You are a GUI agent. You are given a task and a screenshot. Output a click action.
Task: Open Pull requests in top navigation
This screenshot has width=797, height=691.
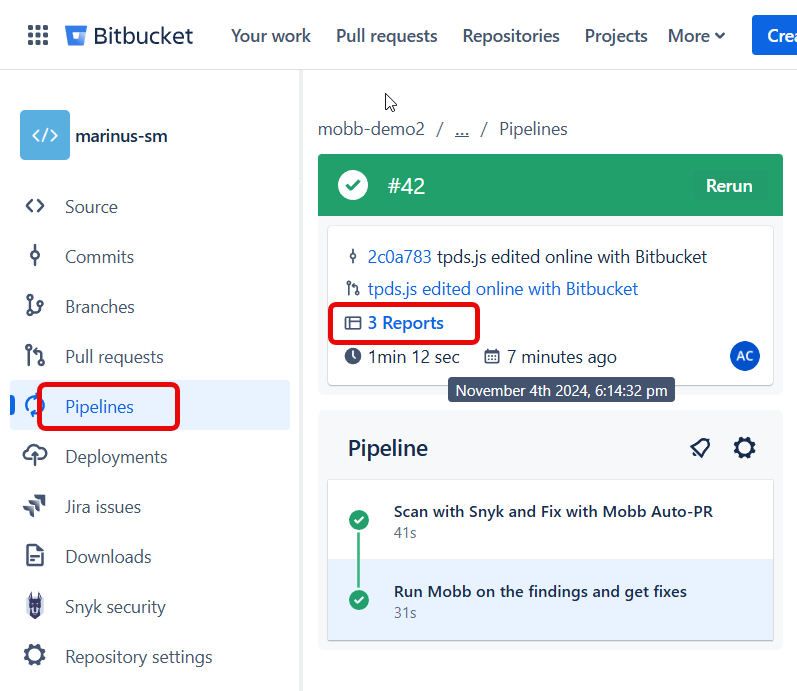tap(386, 36)
